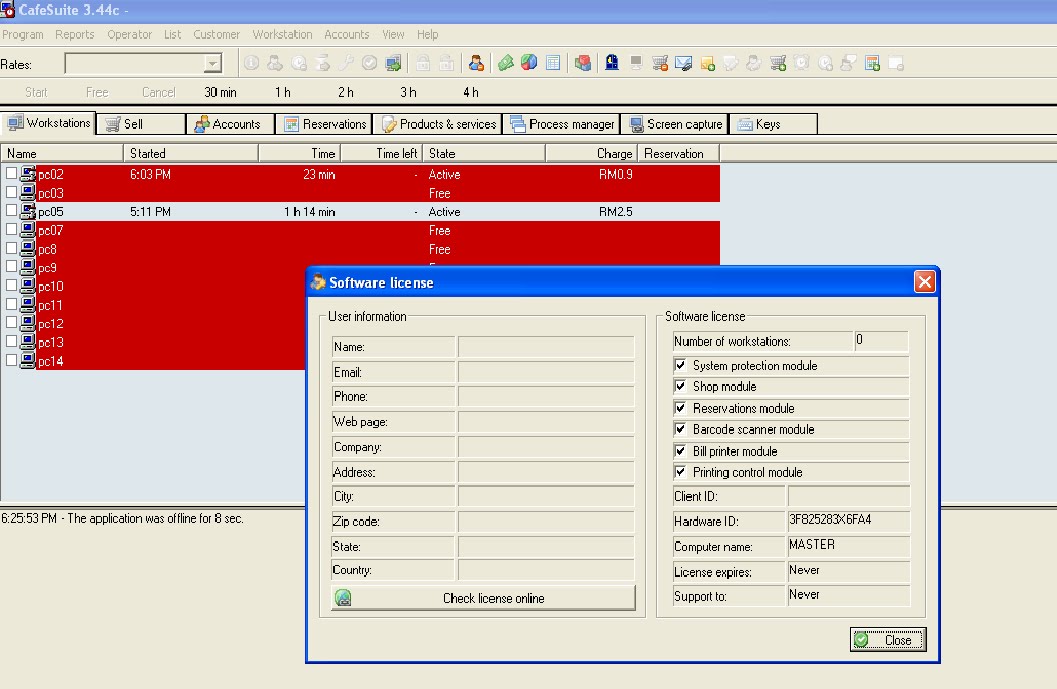The height and width of the screenshot is (689, 1057).
Task: Click the Name field in User information
Action: (545, 347)
